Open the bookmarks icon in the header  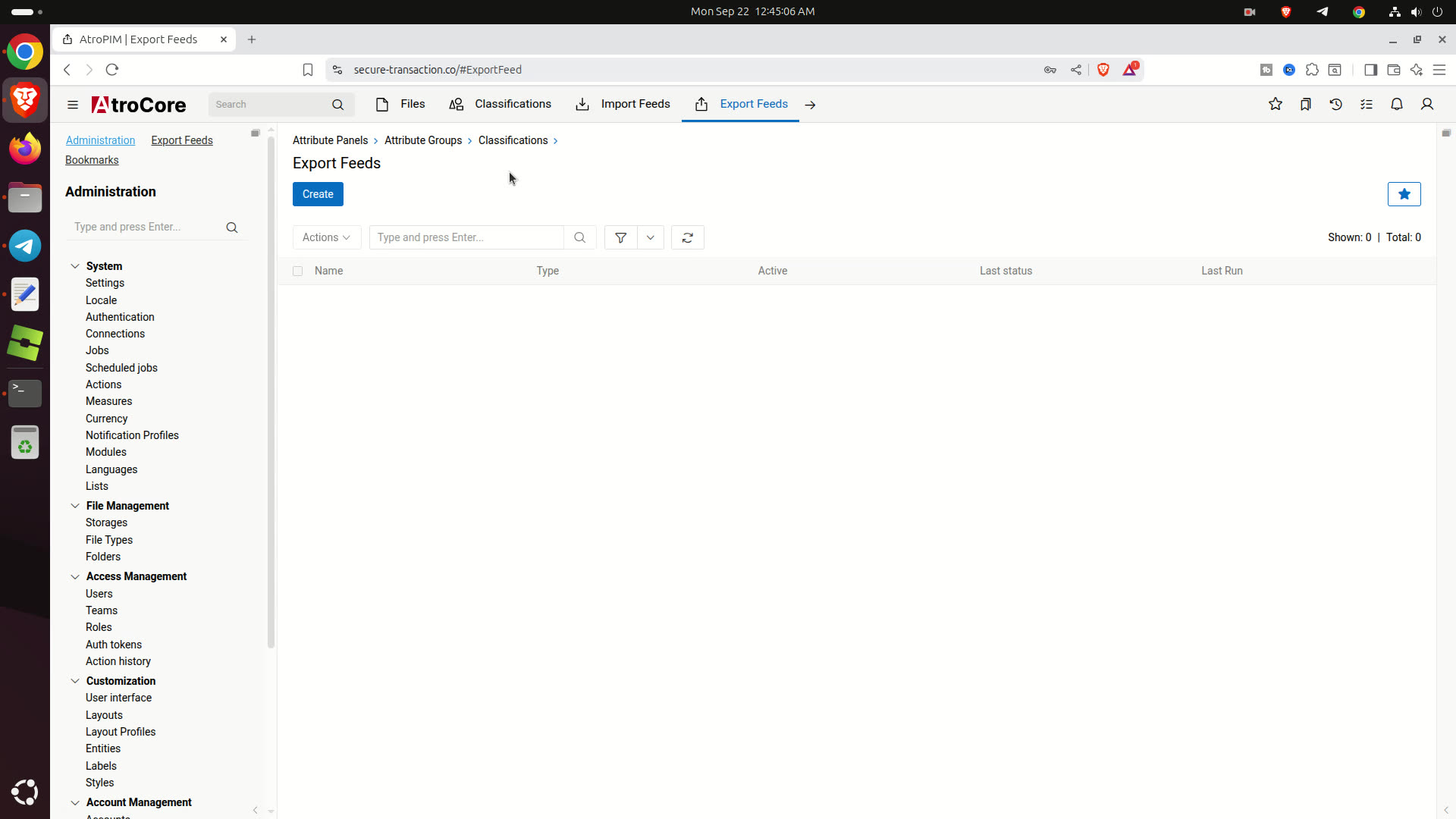pos(1306,105)
